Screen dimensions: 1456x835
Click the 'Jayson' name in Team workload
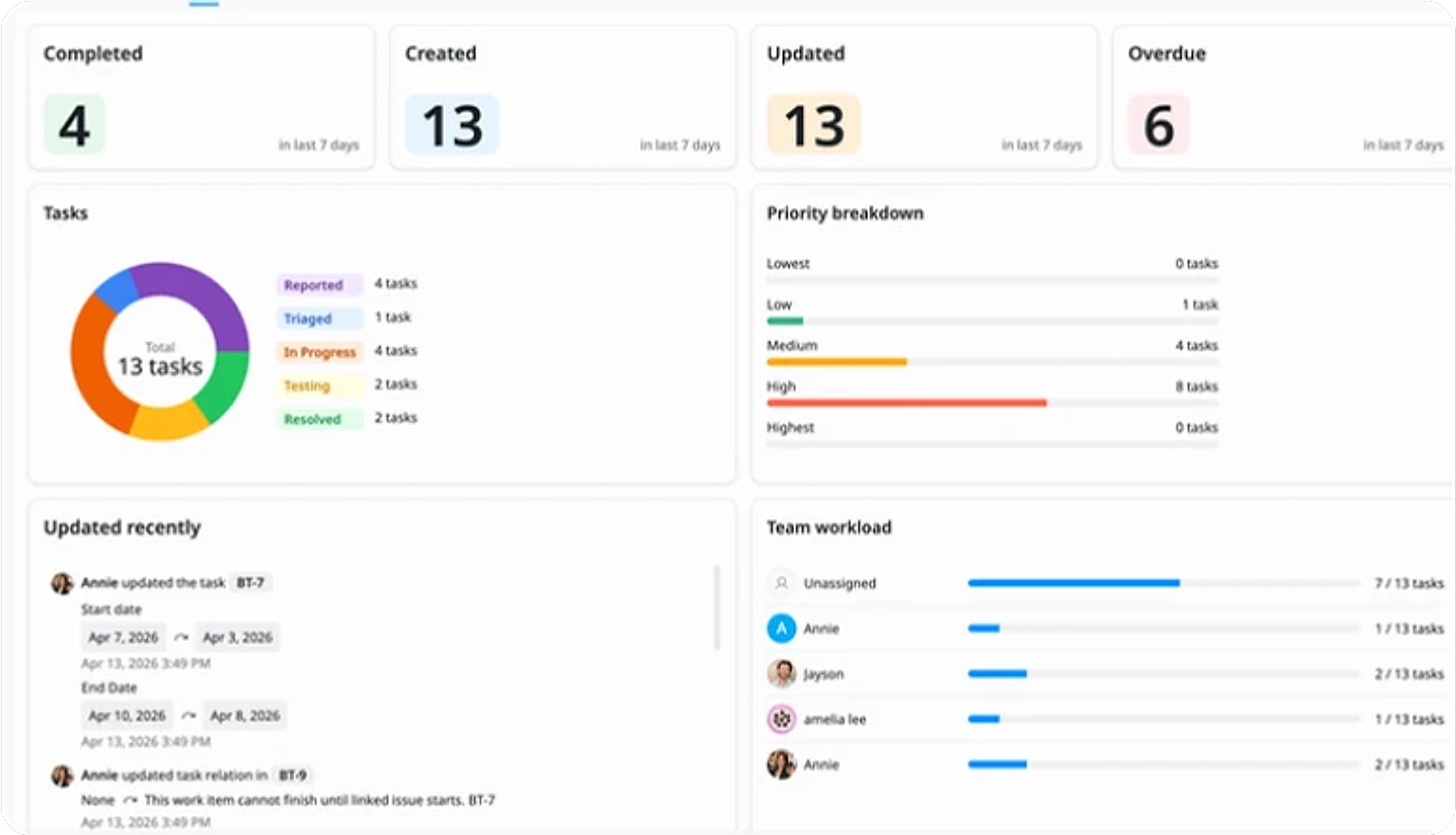pos(824,674)
